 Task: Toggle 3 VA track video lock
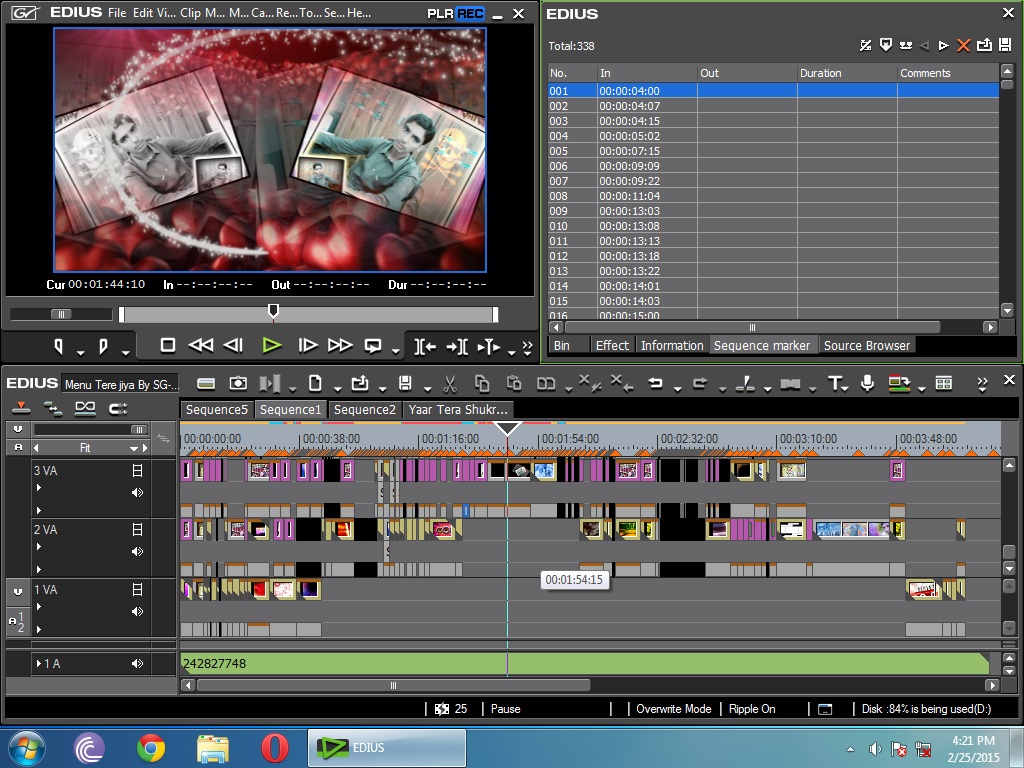(137, 470)
